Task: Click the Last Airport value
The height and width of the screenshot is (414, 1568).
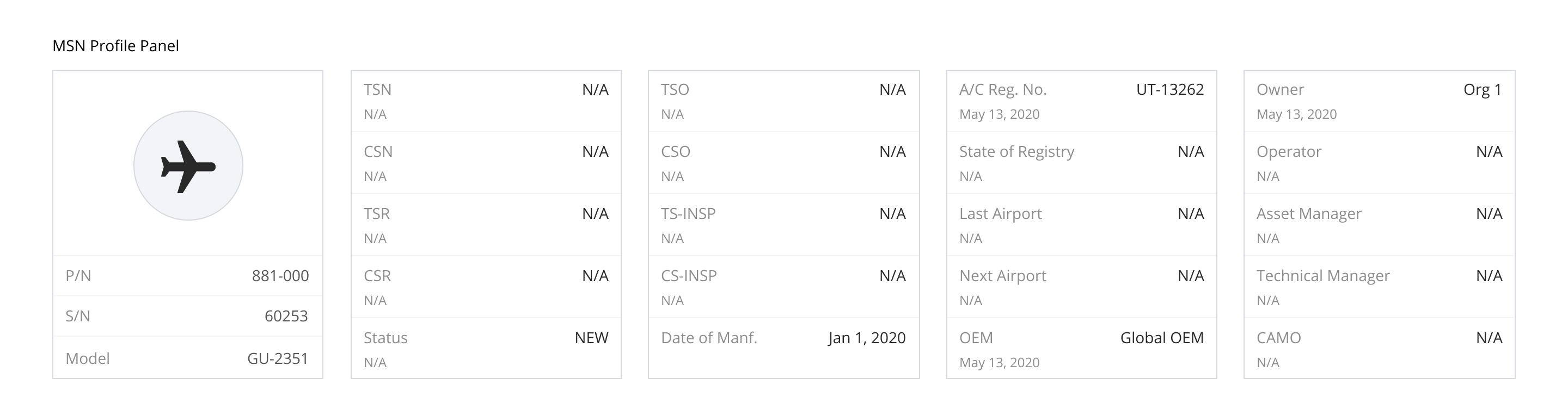Action: click(1190, 214)
